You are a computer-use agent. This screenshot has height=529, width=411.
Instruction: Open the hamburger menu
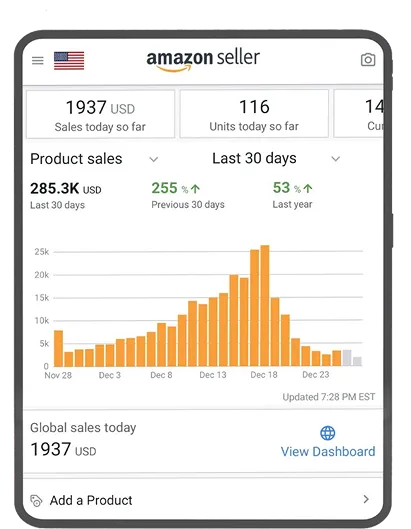pyautogui.click(x=37, y=60)
